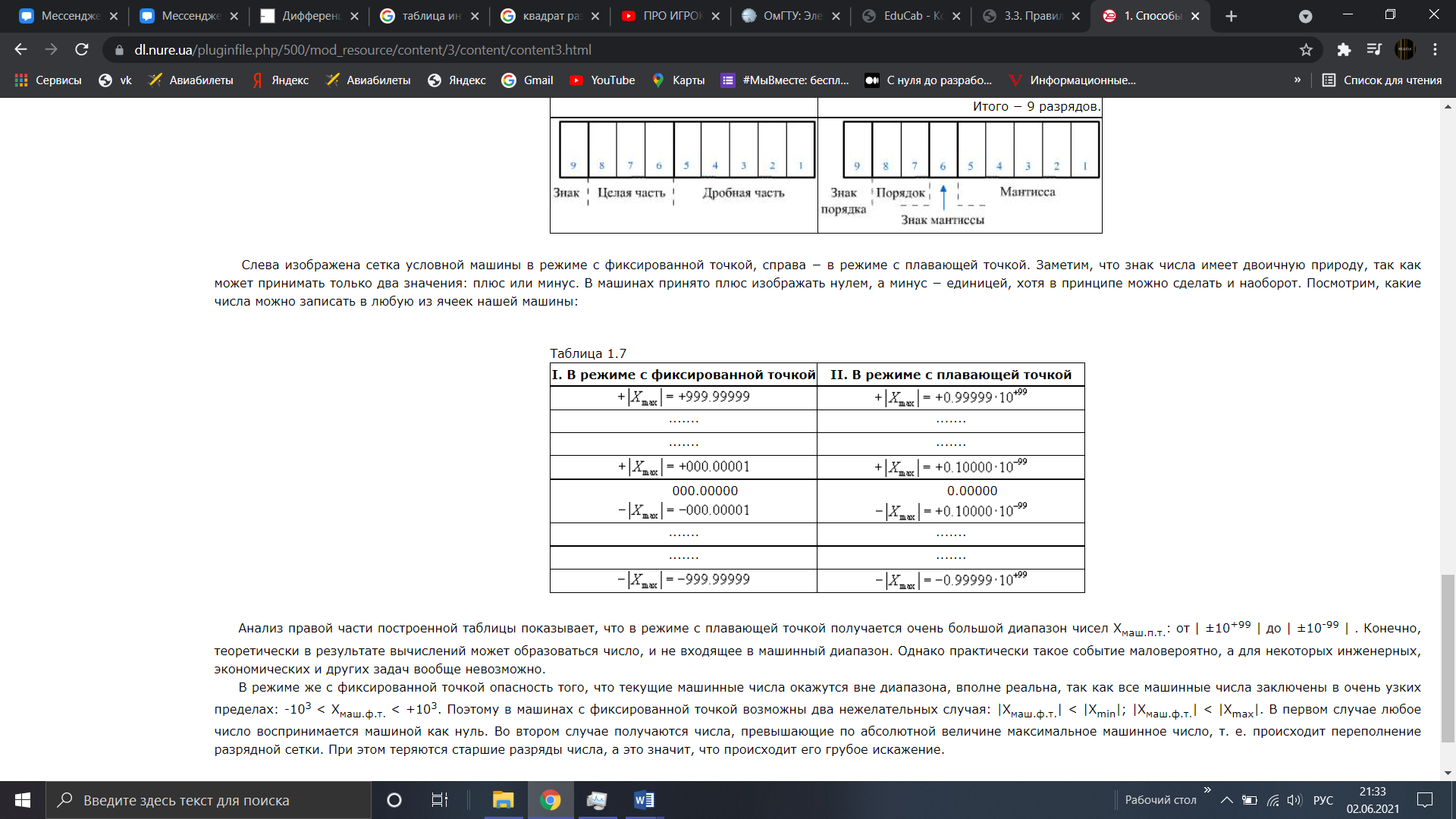Open the vk bookmark
Viewport: 1456px width, 819px height.
pyautogui.click(x=115, y=80)
